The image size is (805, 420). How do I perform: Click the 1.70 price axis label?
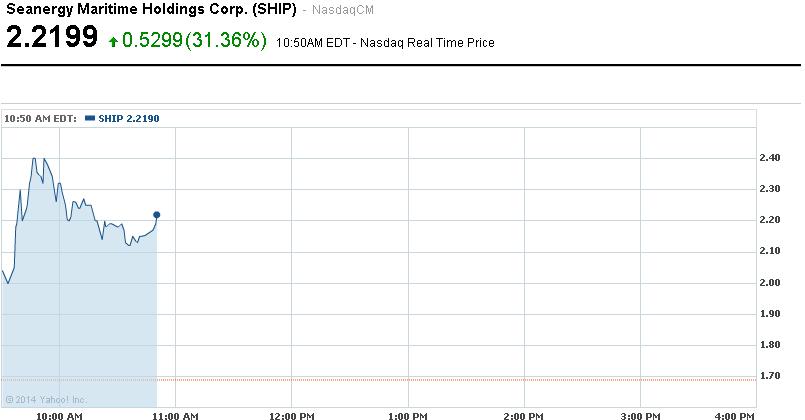[772, 375]
